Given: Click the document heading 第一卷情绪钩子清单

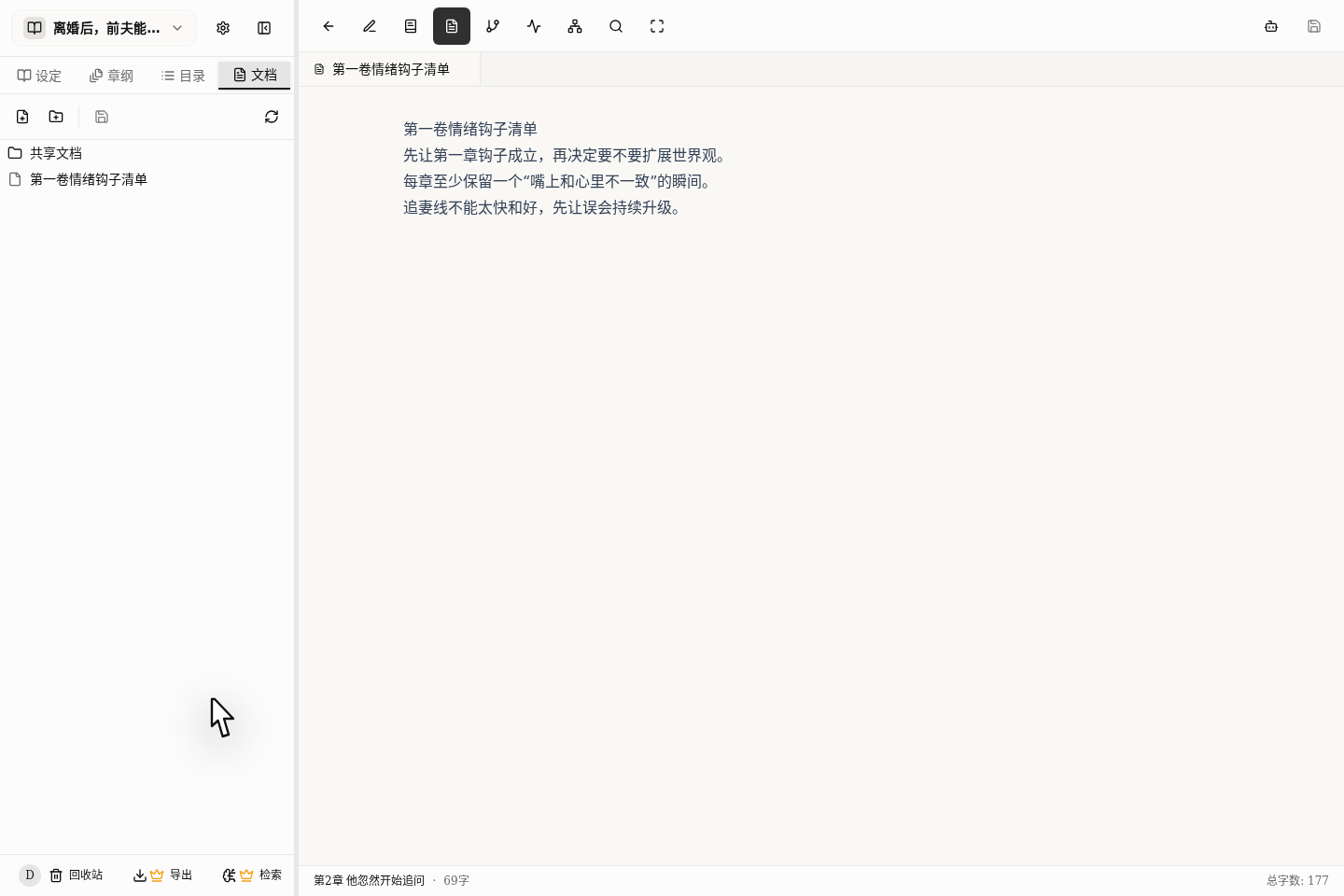Looking at the screenshot, I should [470, 129].
